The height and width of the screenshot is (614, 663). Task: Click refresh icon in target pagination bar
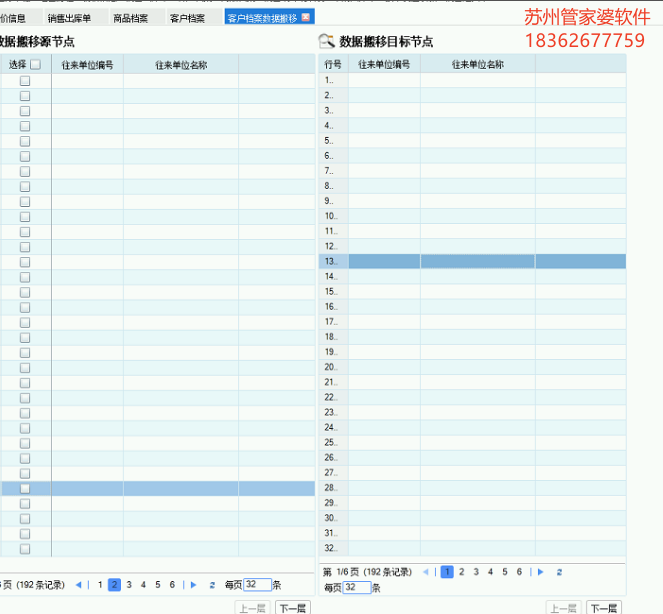pos(559,572)
